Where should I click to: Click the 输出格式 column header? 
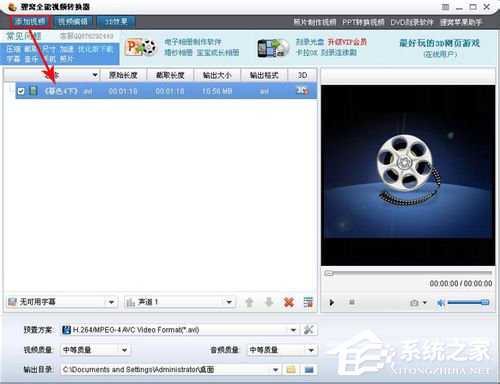coord(264,75)
